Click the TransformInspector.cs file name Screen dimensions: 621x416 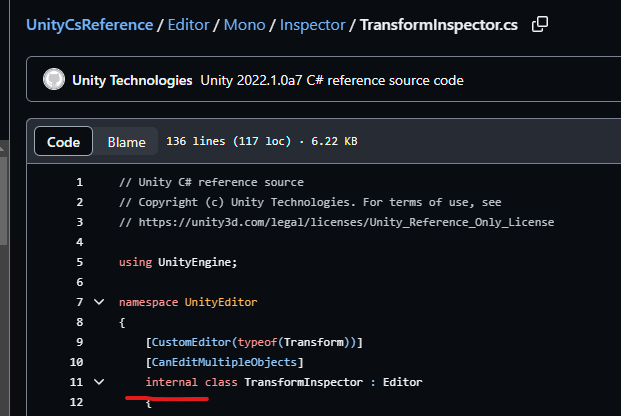click(x=439, y=25)
